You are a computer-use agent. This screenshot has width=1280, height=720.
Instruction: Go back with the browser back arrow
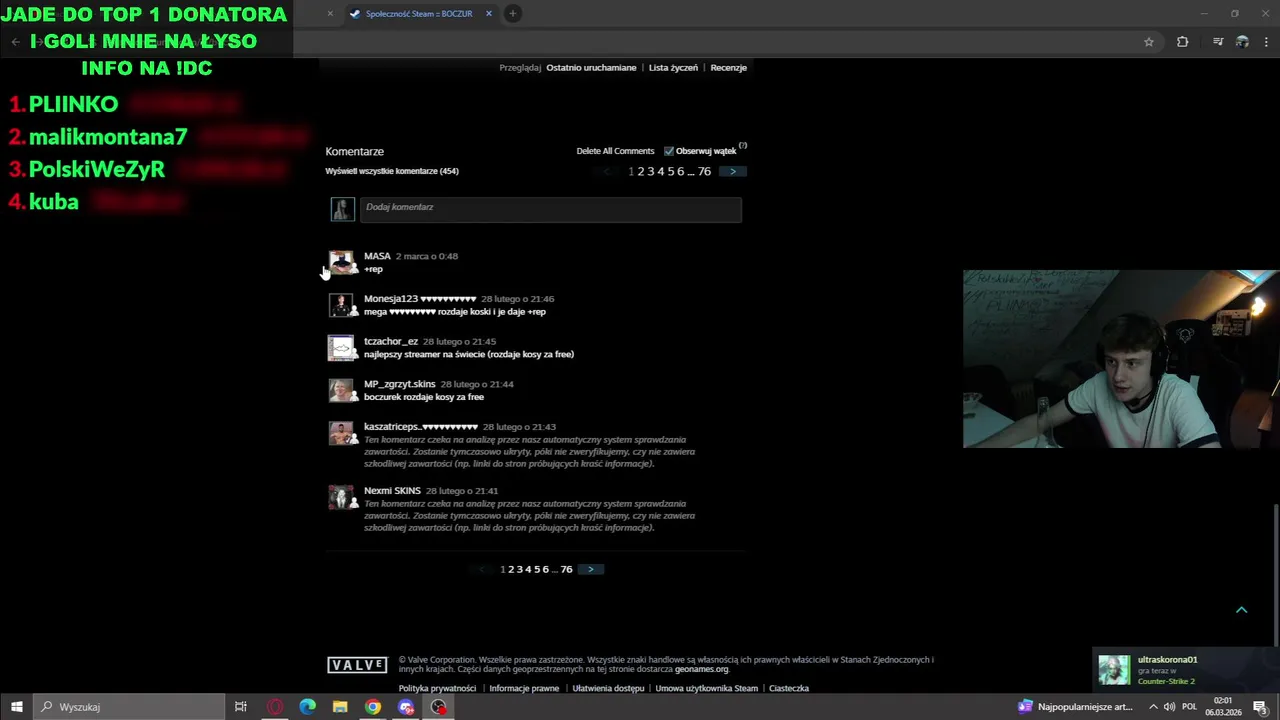pos(15,42)
